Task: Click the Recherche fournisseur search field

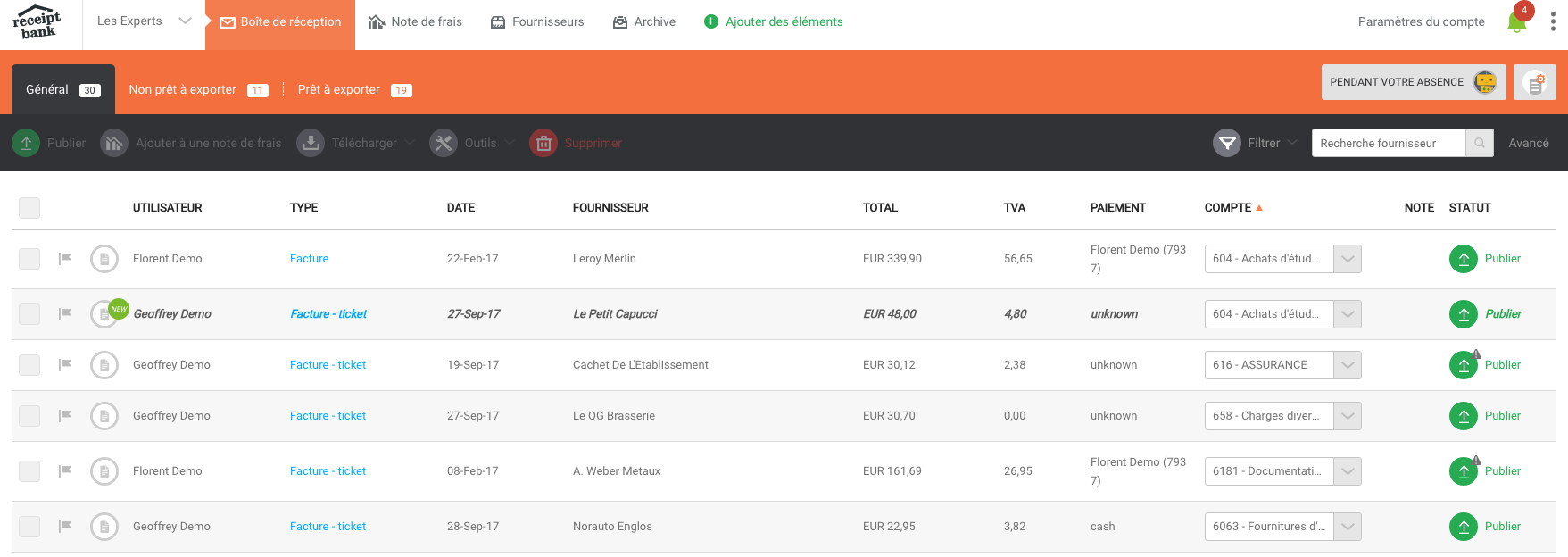Action: 1388,143
